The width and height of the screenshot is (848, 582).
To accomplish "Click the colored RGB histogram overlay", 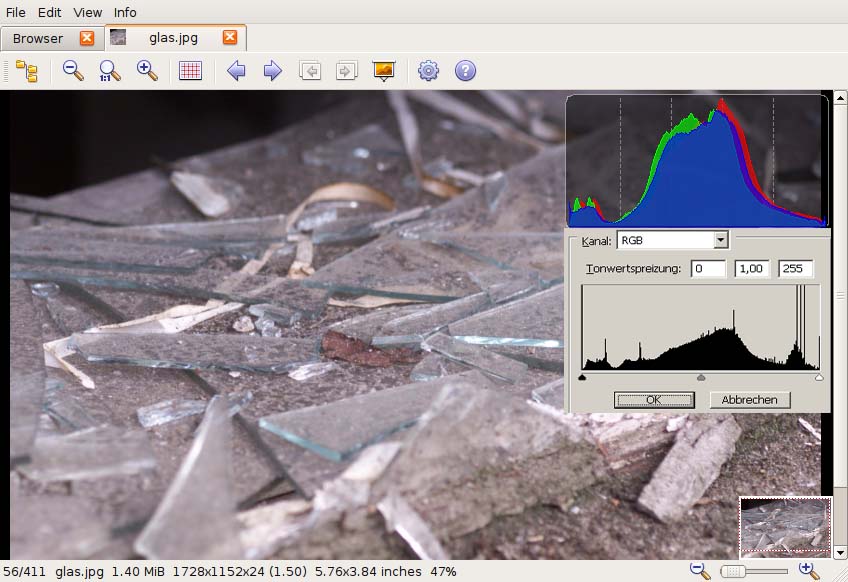I will (x=697, y=161).
